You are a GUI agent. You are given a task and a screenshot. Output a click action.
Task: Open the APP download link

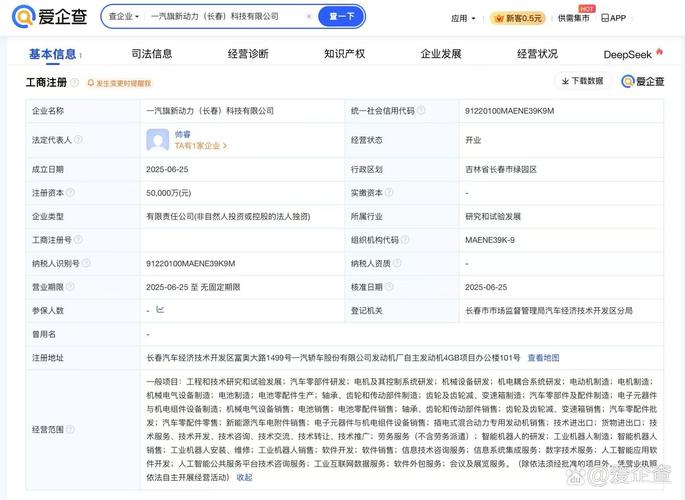pyautogui.click(x=613, y=18)
